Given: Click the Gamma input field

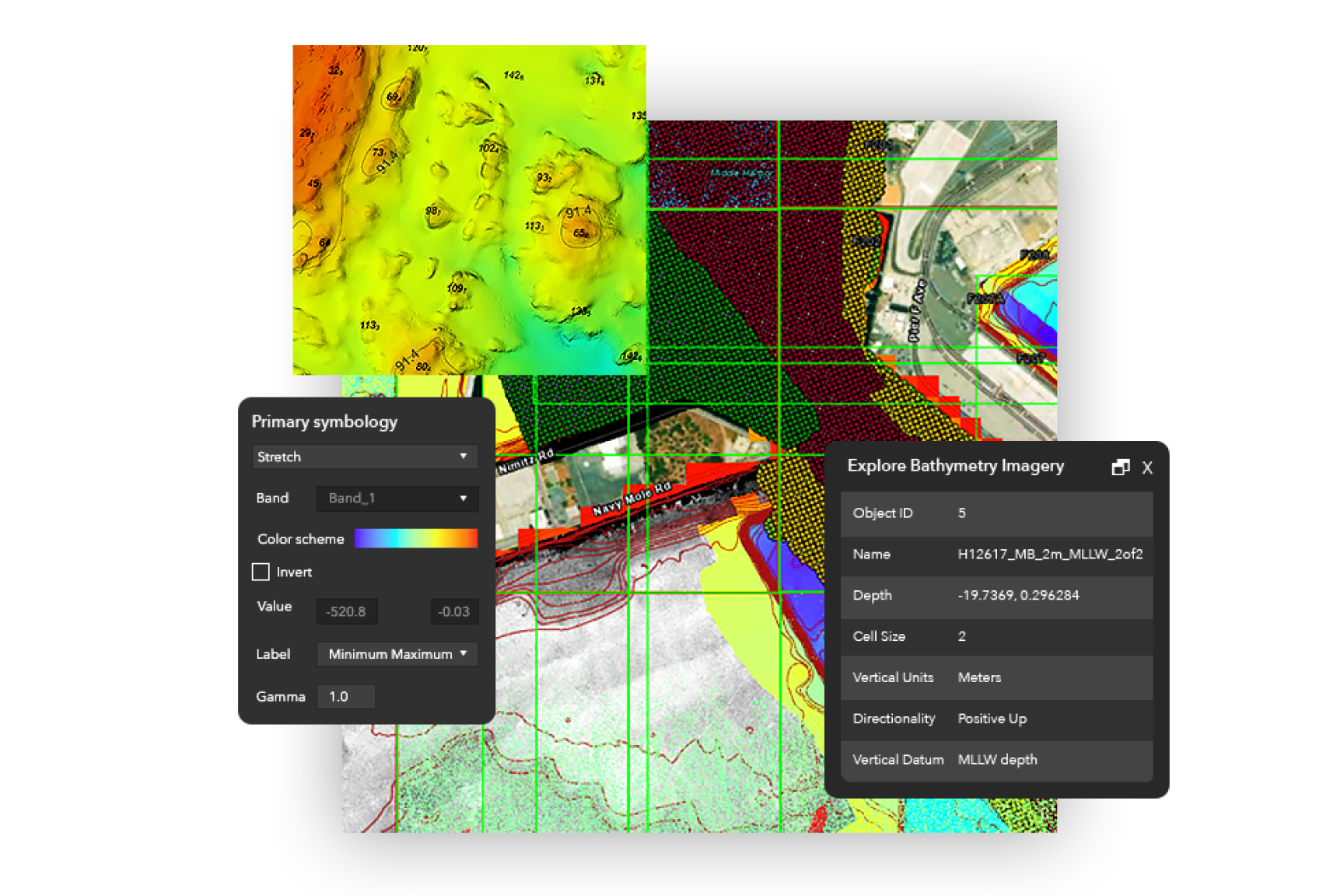Looking at the screenshot, I should point(346,696).
